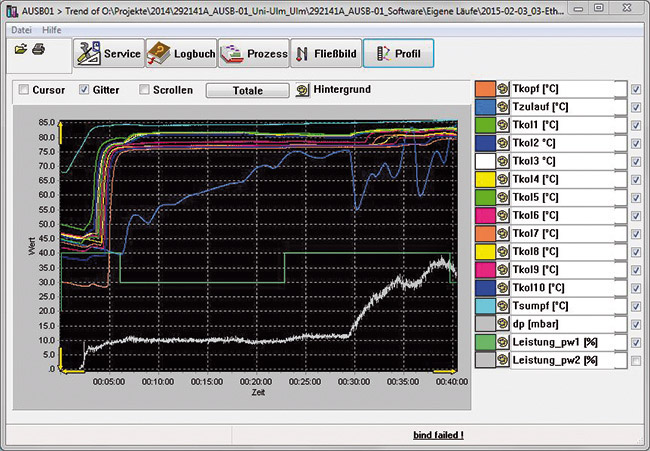Toggle Tsumpf visibility checkbox

click(636, 306)
